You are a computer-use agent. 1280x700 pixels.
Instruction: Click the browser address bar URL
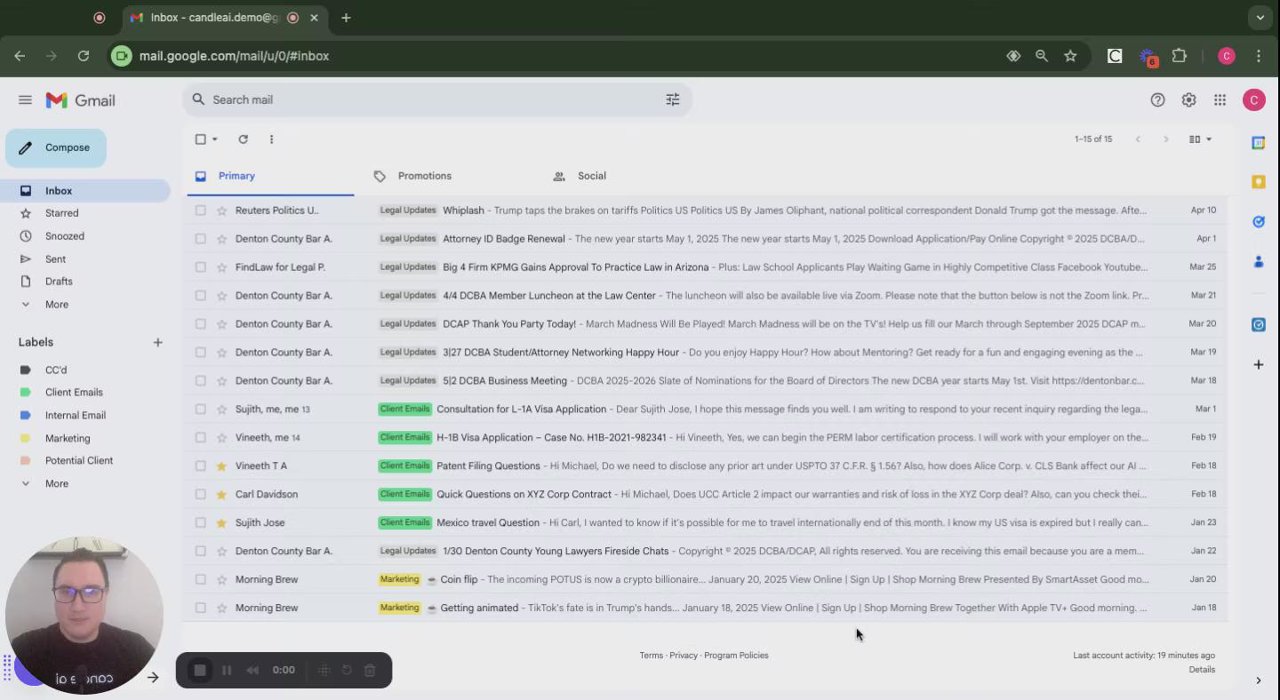tap(234, 56)
